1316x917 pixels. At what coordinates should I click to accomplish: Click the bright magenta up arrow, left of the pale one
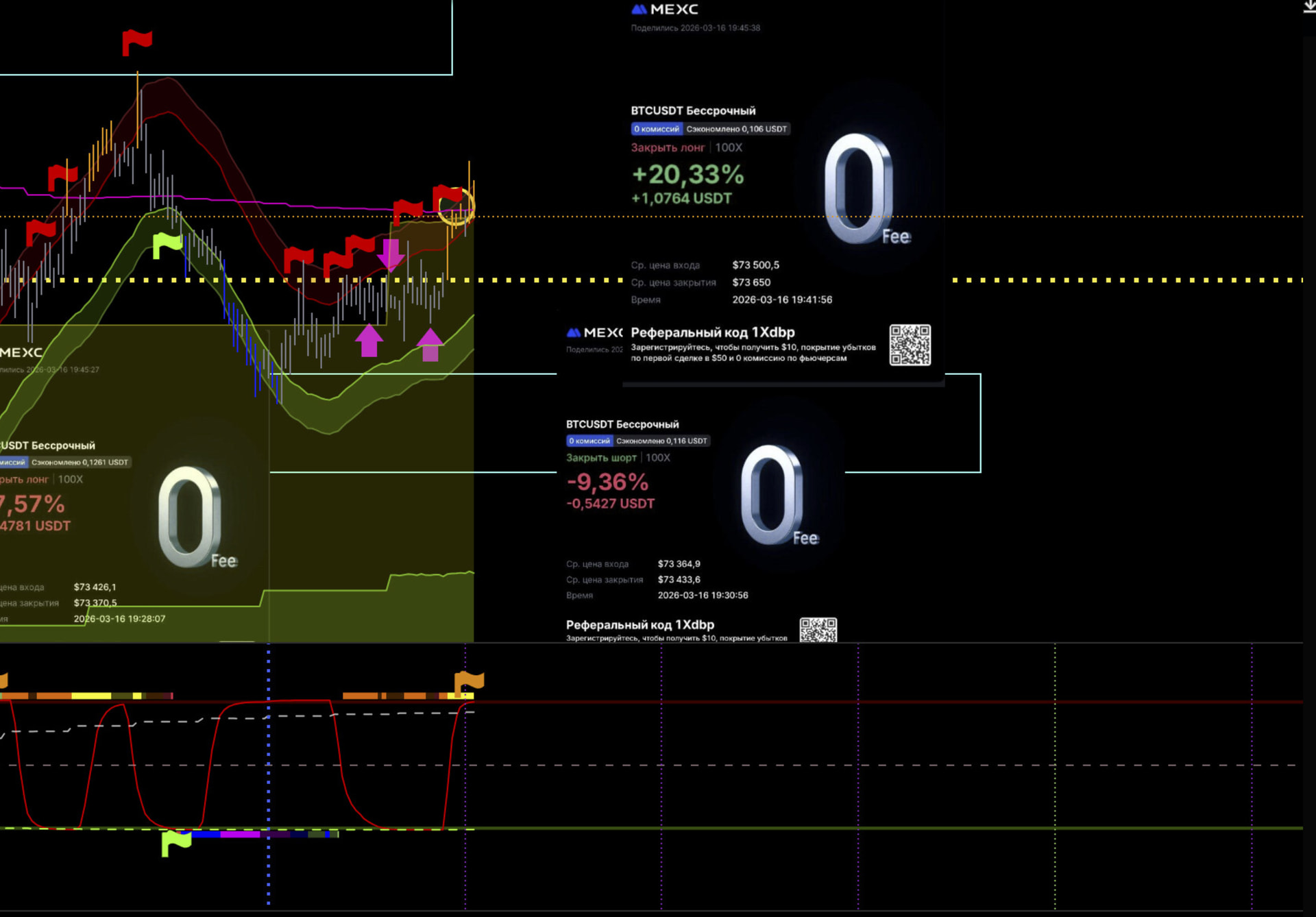pyautogui.click(x=369, y=340)
